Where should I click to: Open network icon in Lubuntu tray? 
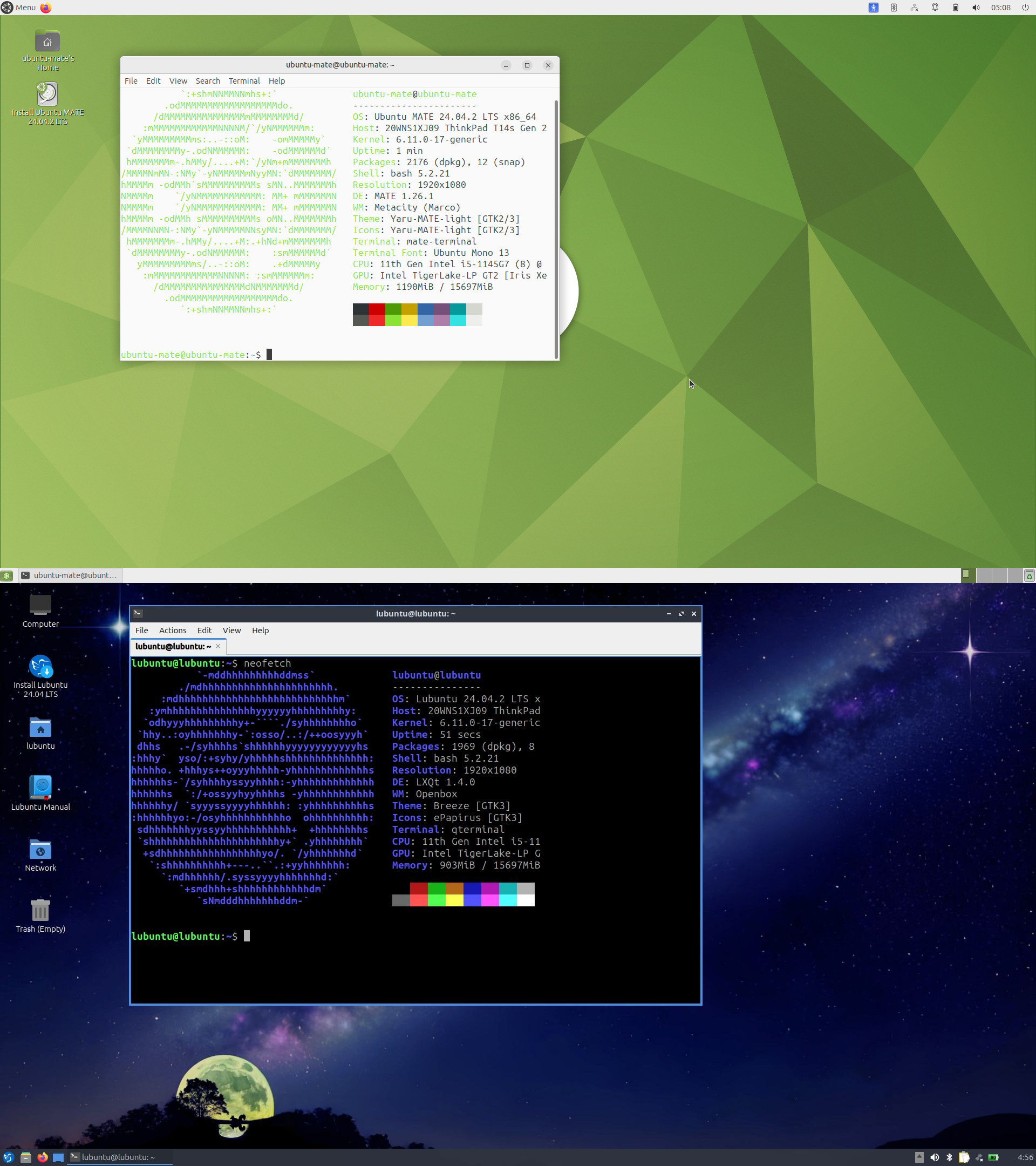coord(979,1157)
